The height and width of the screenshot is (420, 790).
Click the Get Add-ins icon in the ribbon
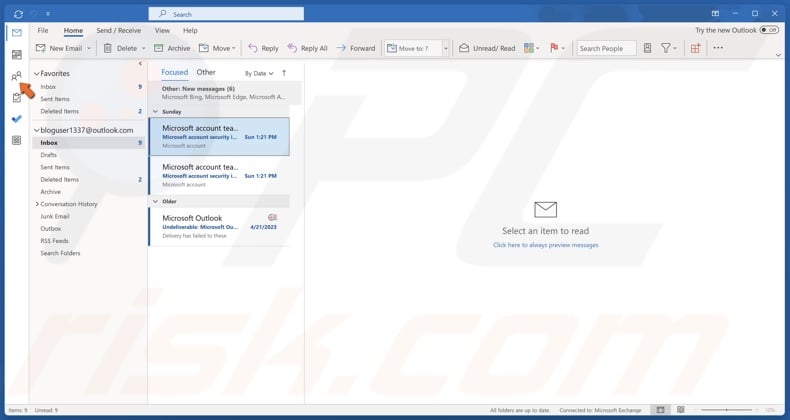tap(696, 48)
